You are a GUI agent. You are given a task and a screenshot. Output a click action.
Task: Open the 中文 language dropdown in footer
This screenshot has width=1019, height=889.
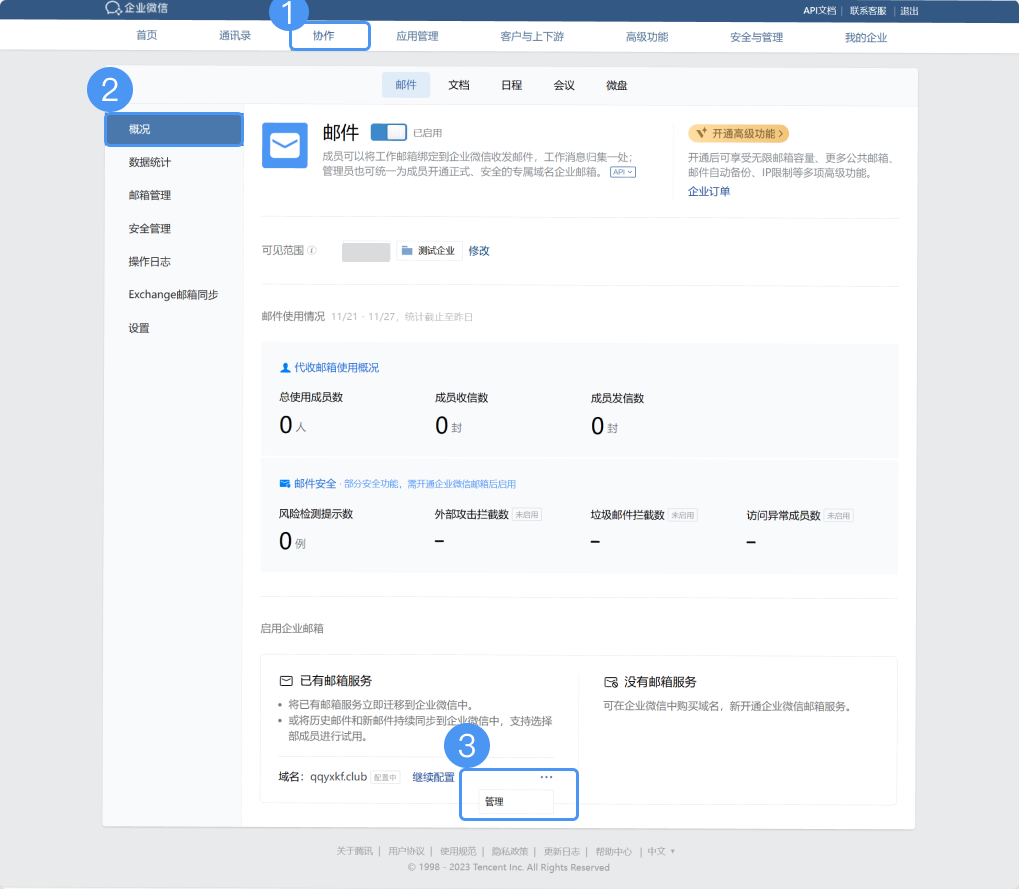660,852
